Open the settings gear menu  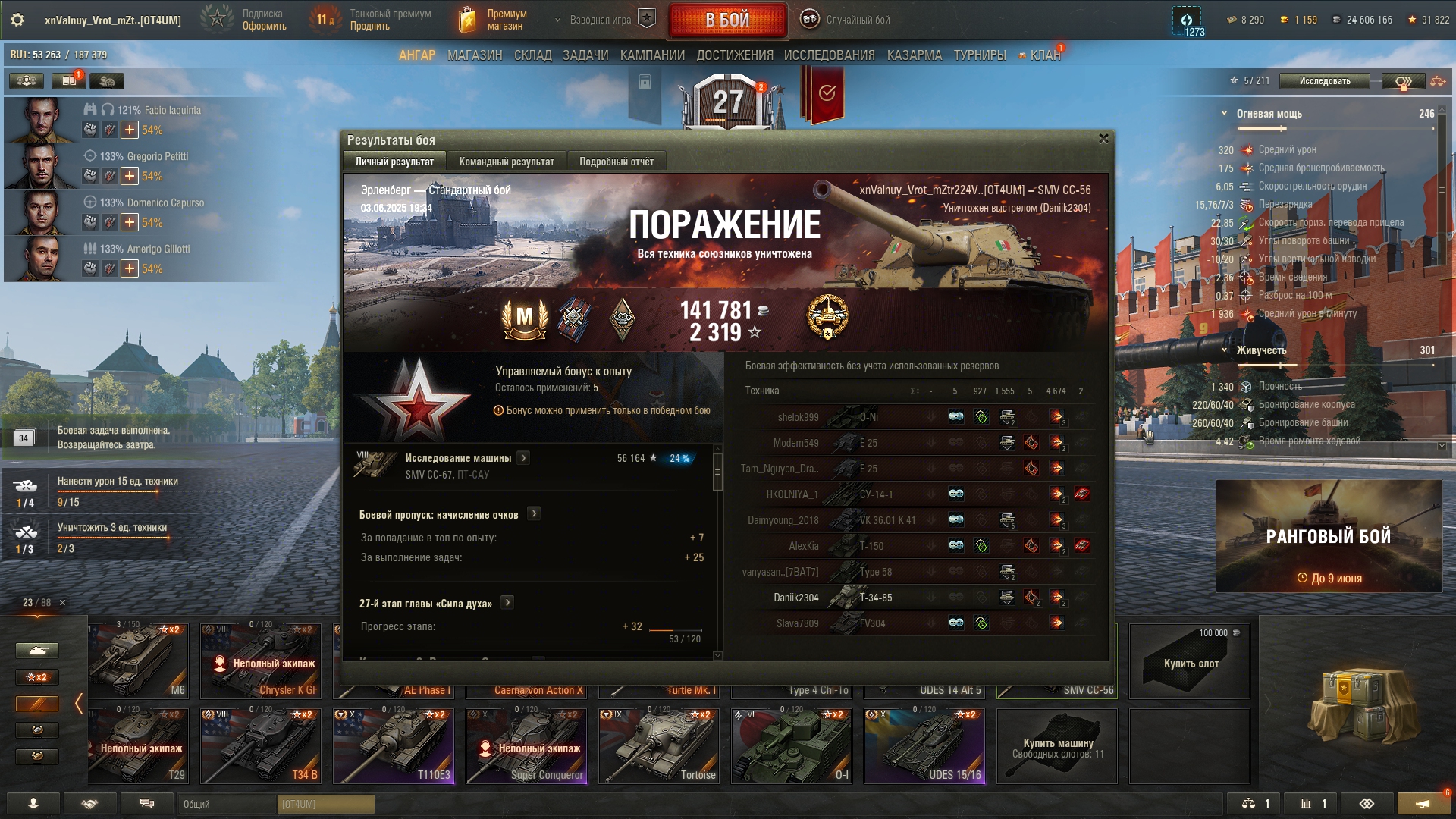click(x=17, y=20)
